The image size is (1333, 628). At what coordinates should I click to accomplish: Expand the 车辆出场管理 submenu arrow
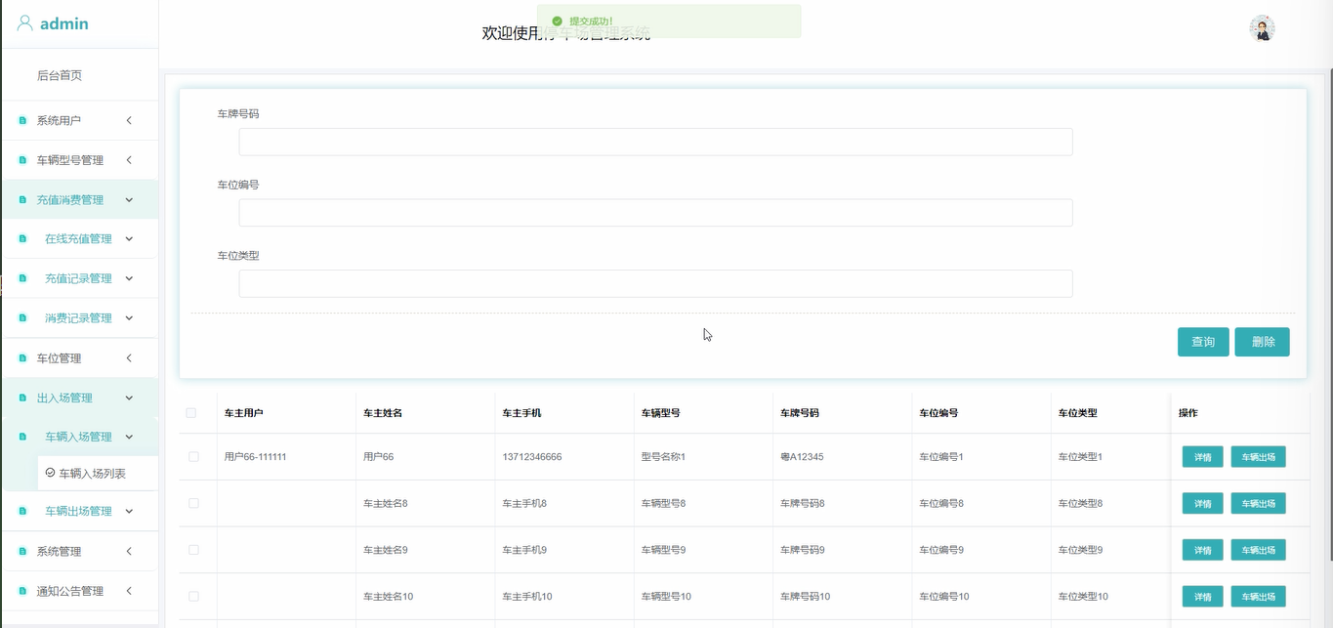129,511
